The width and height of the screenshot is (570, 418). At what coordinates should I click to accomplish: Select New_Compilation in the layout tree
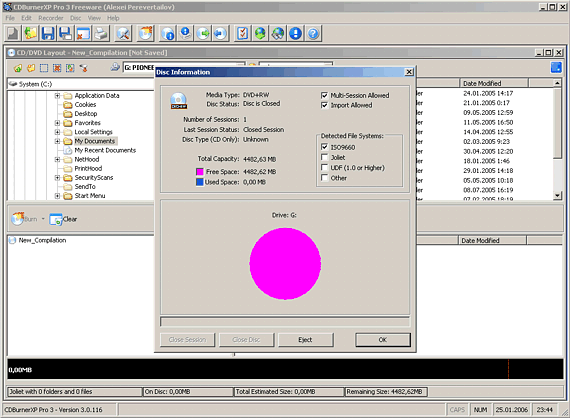click(x=42, y=240)
